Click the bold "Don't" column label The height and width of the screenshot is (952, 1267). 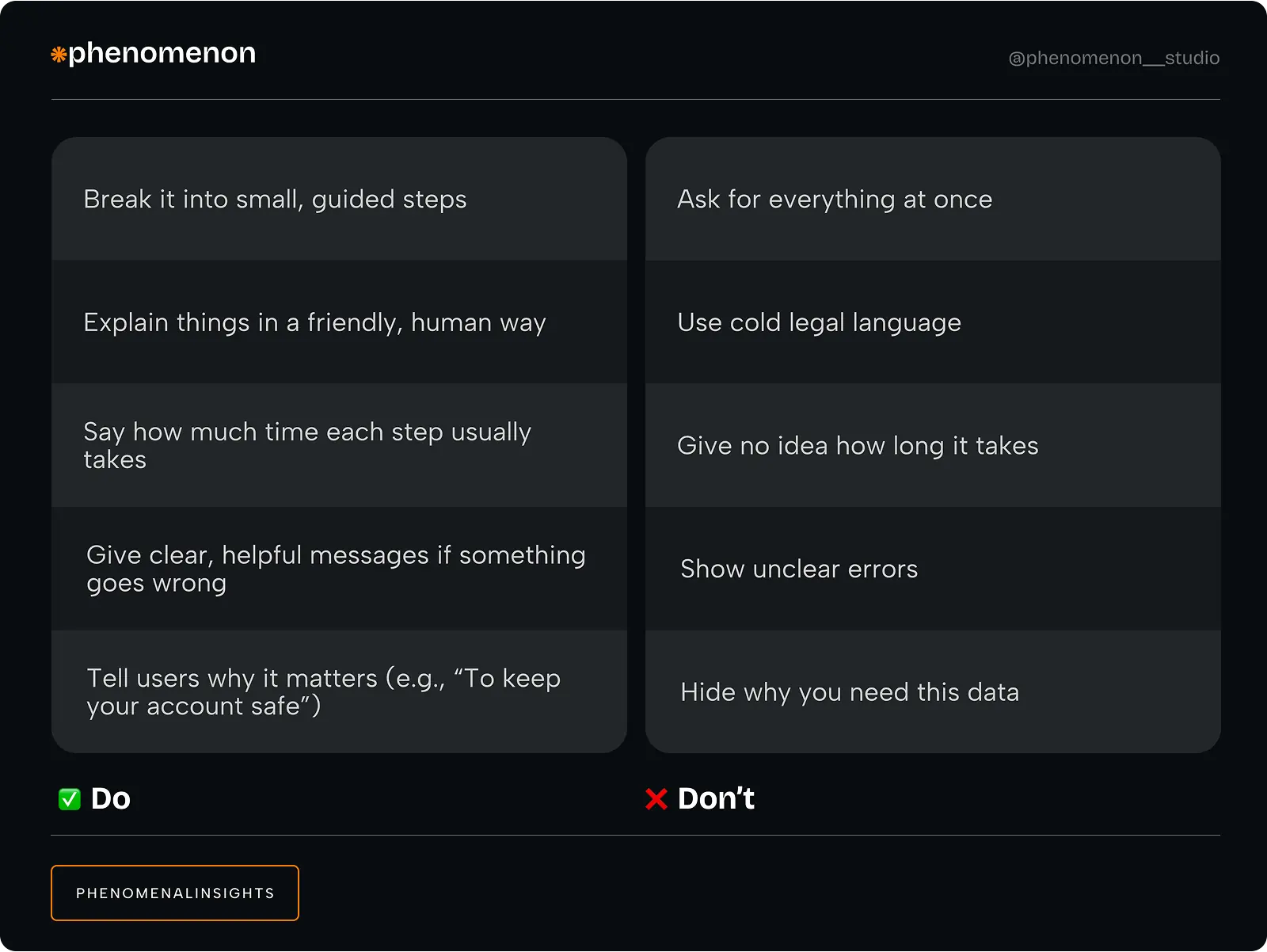tap(716, 799)
